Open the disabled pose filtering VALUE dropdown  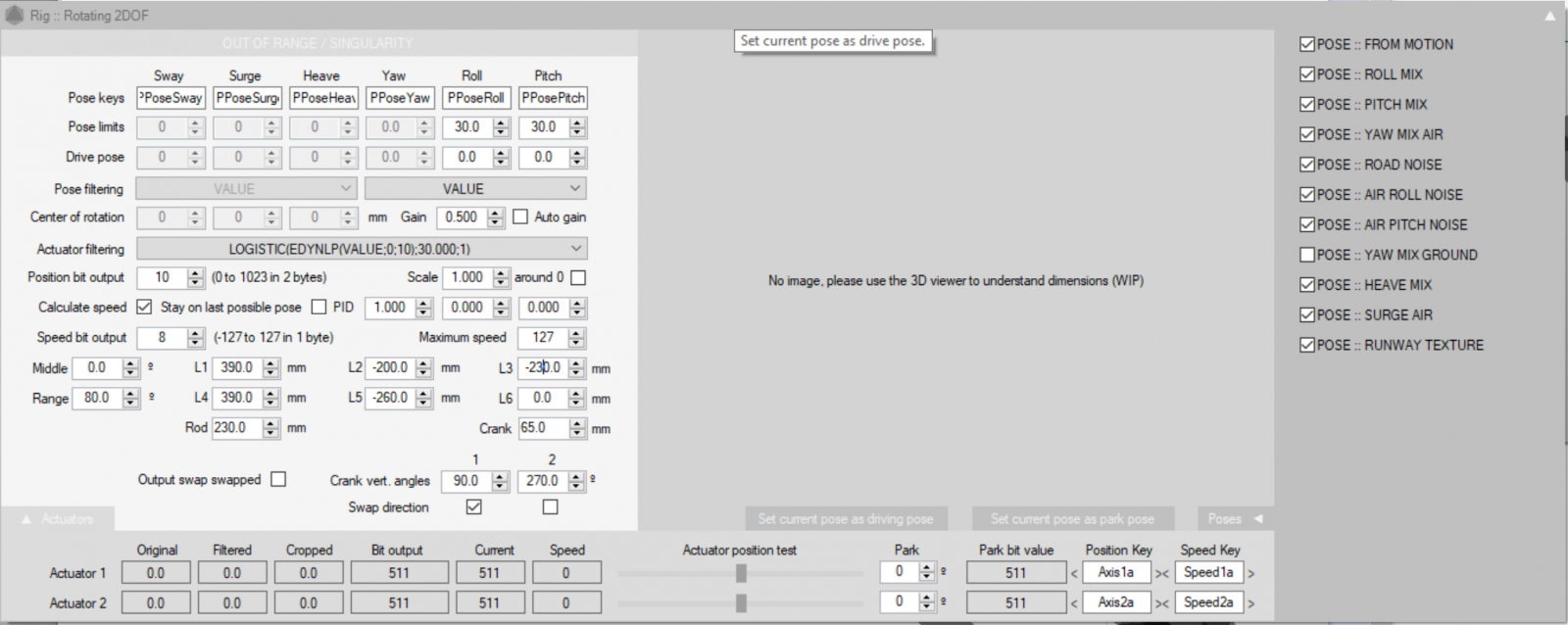(246, 188)
